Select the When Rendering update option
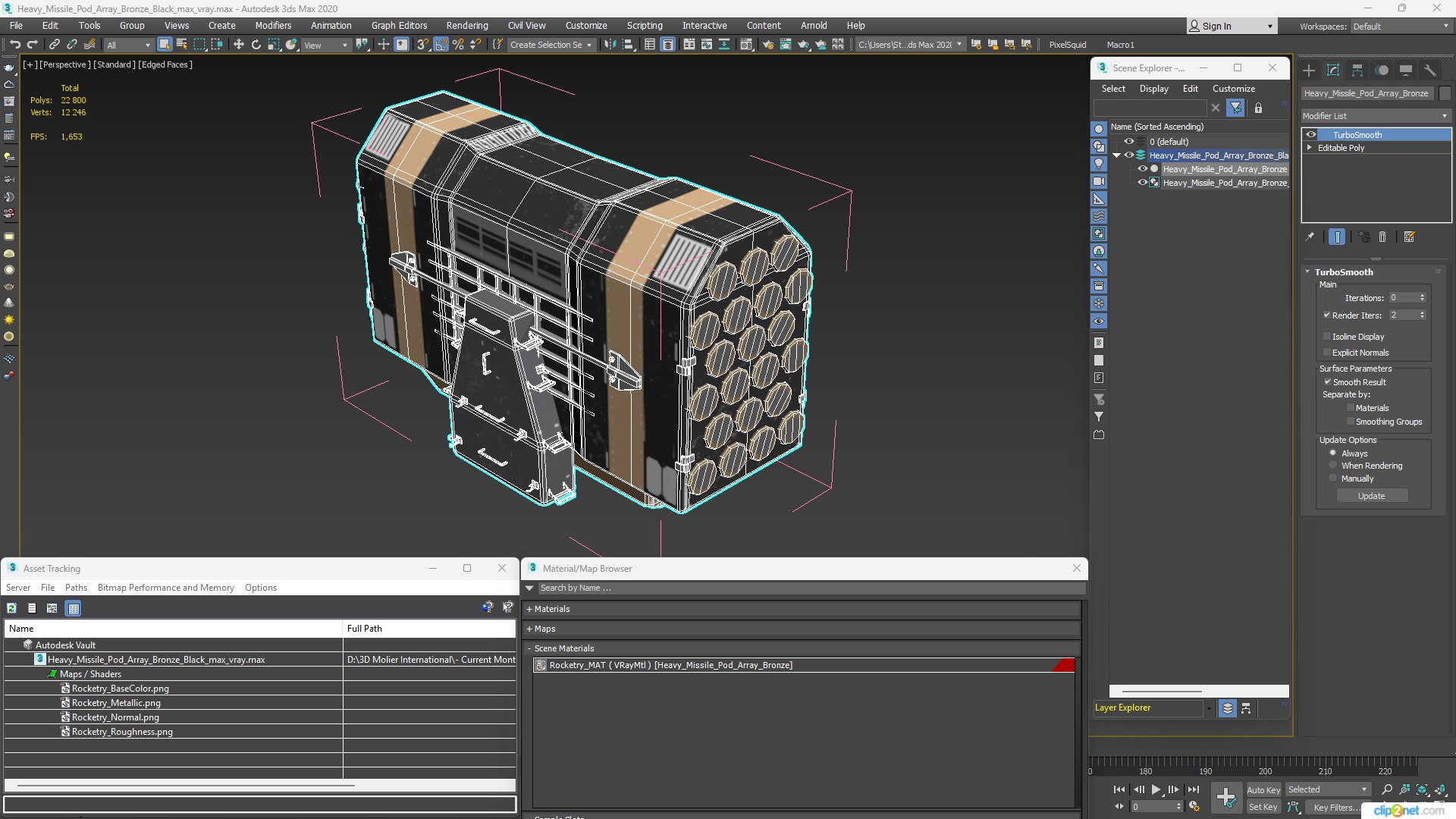This screenshot has width=1456, height=819. [1332, 466]
